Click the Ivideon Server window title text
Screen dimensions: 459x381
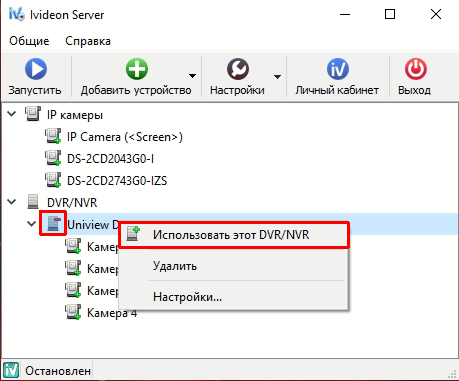tap(67, 15)
